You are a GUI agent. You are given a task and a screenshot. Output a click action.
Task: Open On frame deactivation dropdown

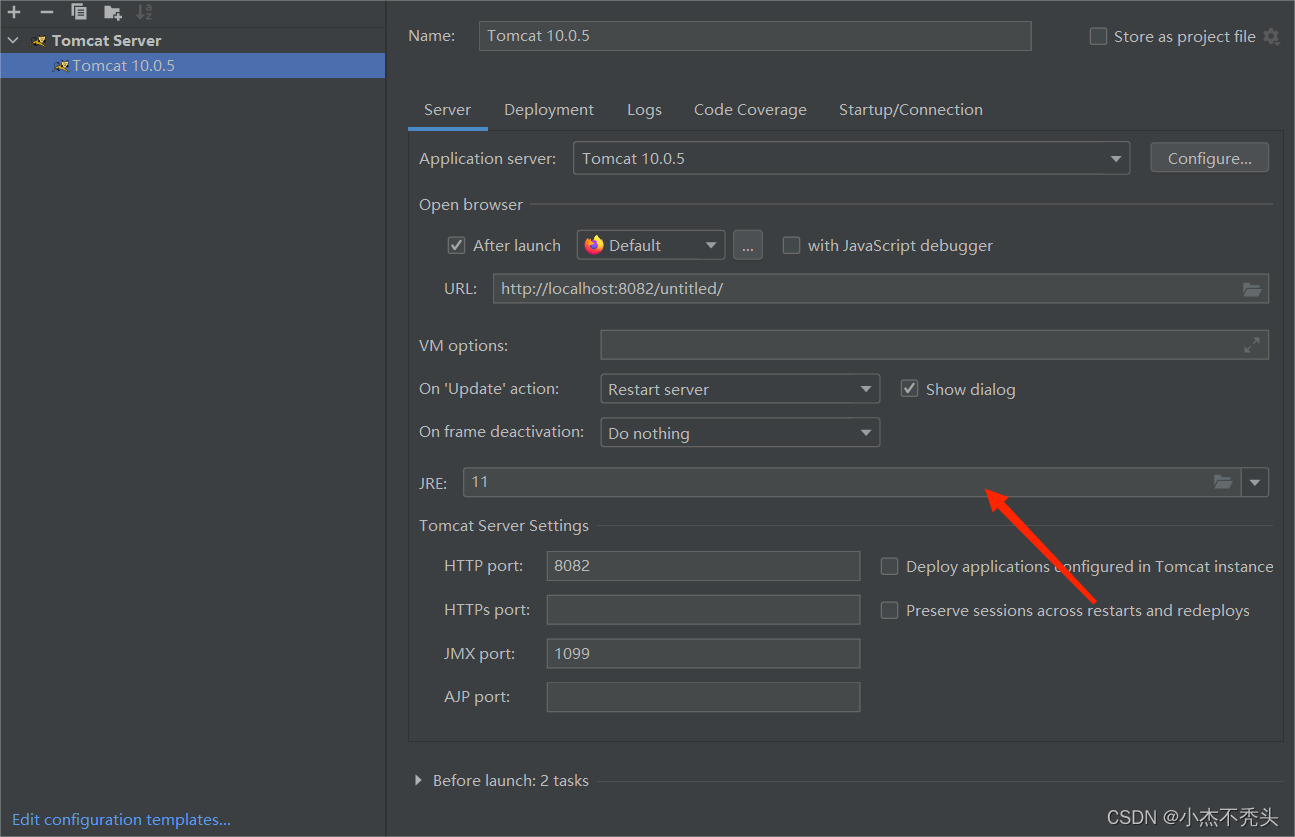point(740,433)
